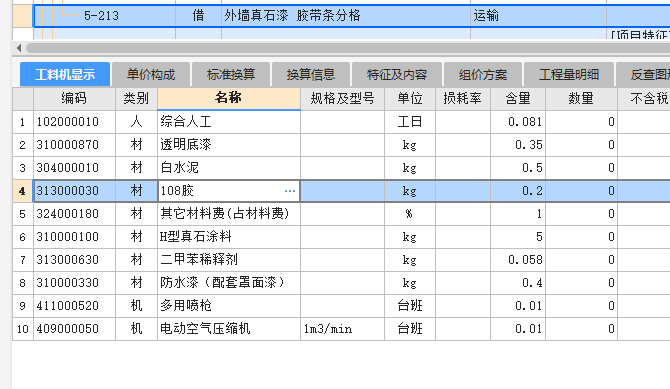
Task: Click the 名称 column header
Action: (229, 99)
